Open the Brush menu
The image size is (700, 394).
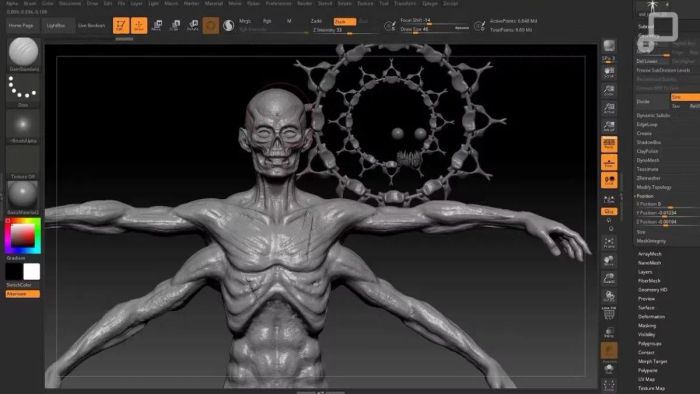(x=29, y=4)
